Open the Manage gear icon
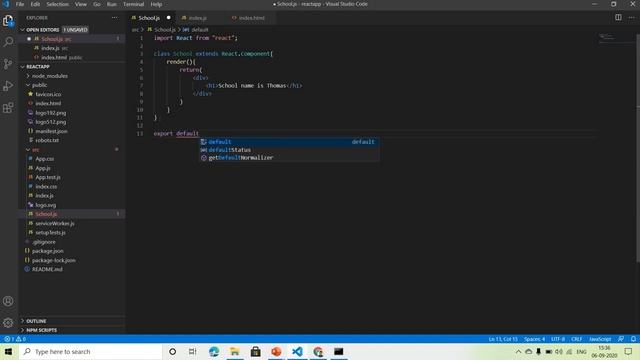The image size is (640, 360). 8,323
